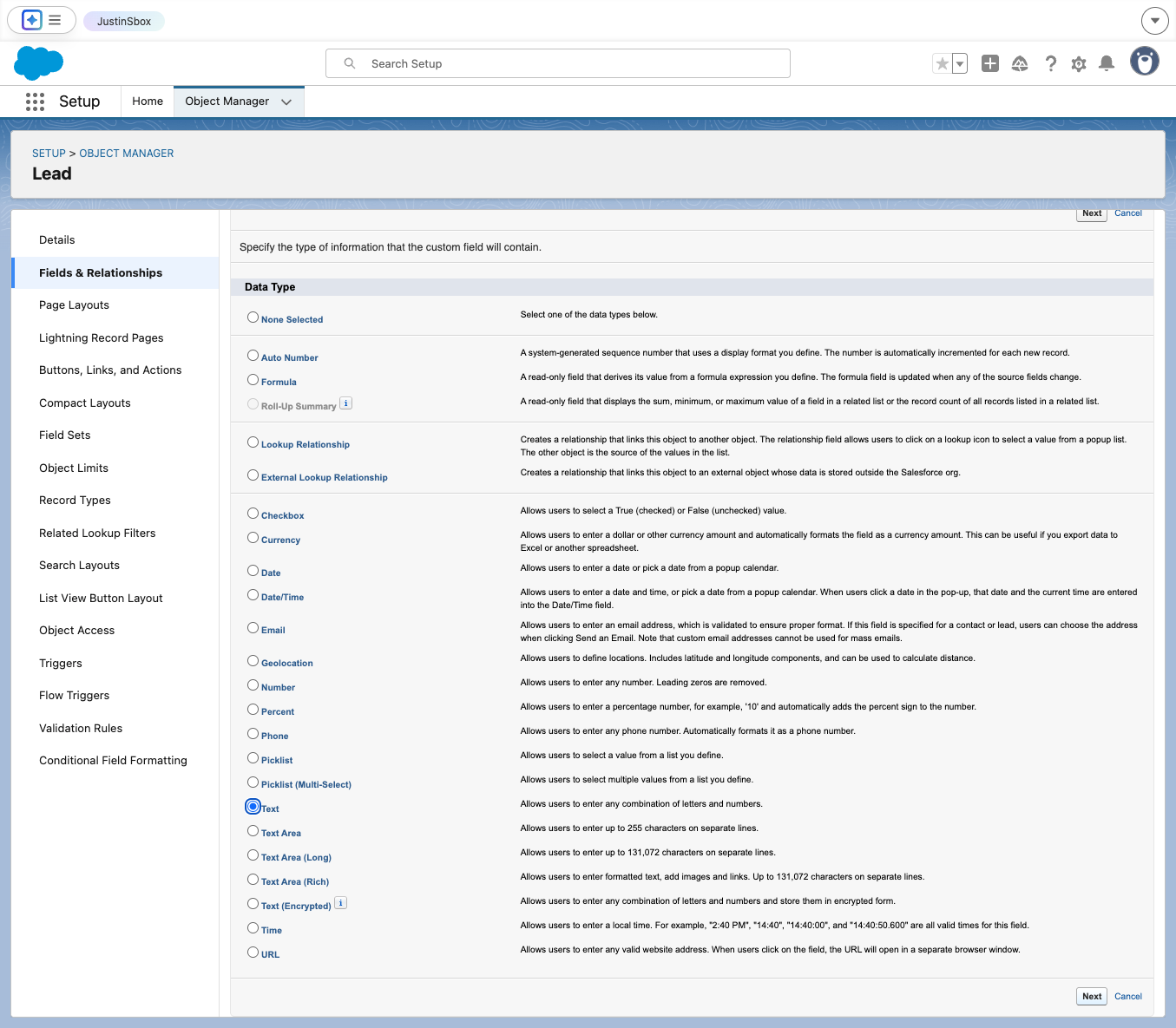This screenshot has height=1028, width=1176.
Task: Open Validation Rules in sidebar
Action: tap(81, 728)
